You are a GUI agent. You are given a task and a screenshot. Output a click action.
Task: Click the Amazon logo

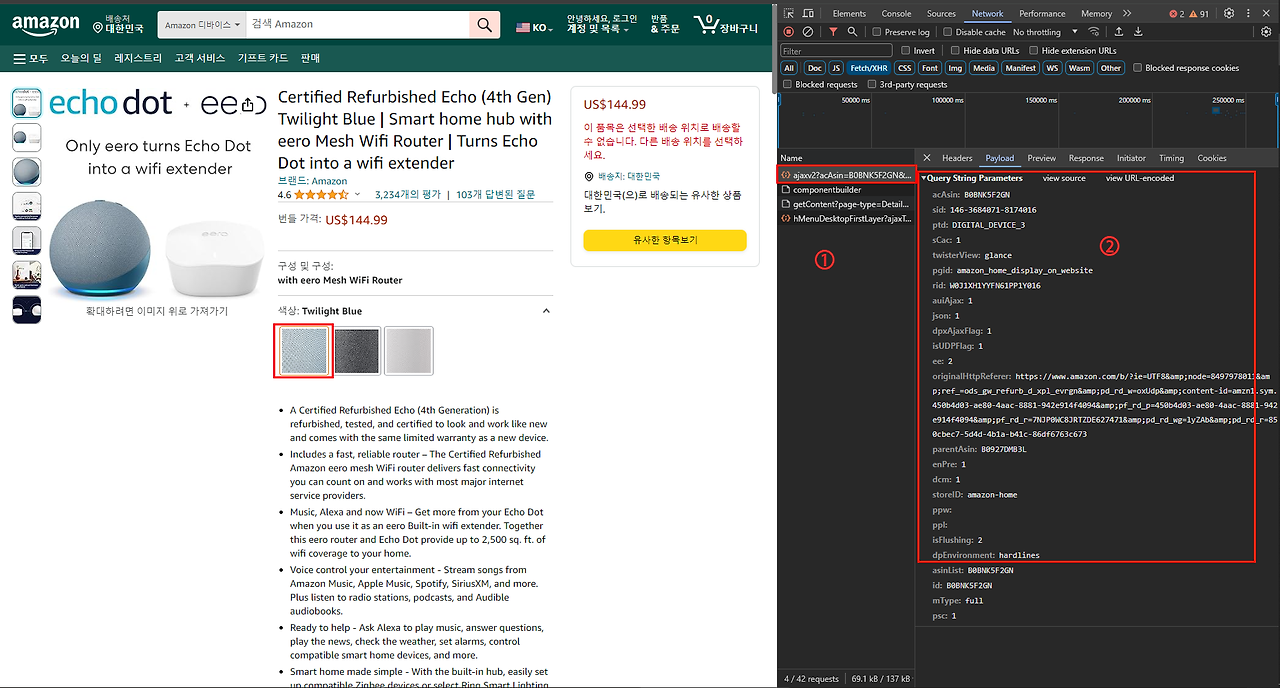click(x=46, y=24)
